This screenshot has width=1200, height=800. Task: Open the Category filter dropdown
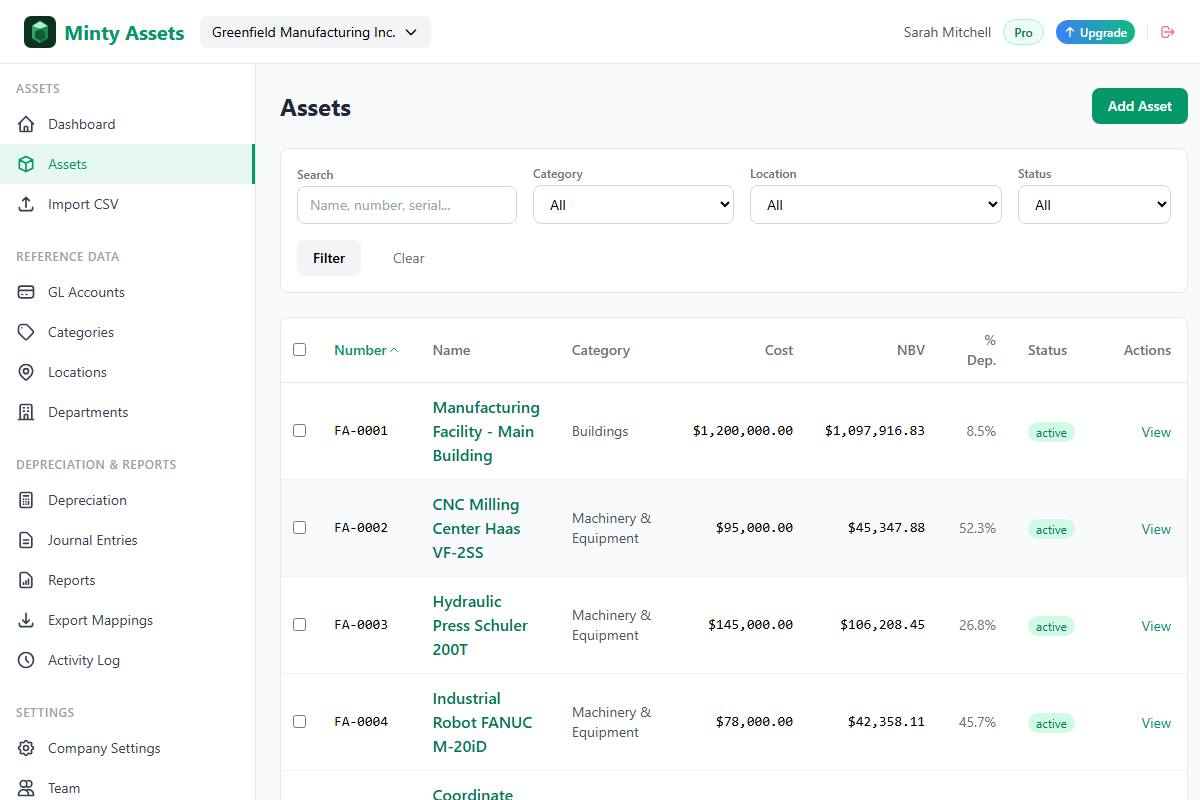(633, 204)
